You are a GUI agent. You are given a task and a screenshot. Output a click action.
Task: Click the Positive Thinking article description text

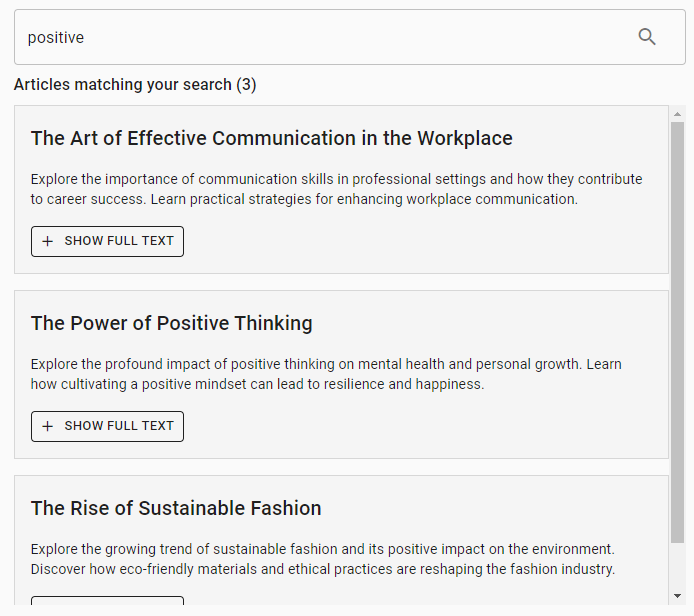tap(326, 374)
